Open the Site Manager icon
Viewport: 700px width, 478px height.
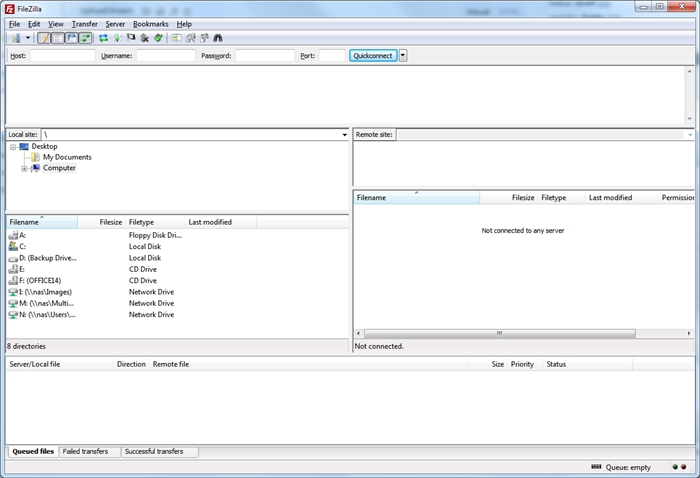16,38
